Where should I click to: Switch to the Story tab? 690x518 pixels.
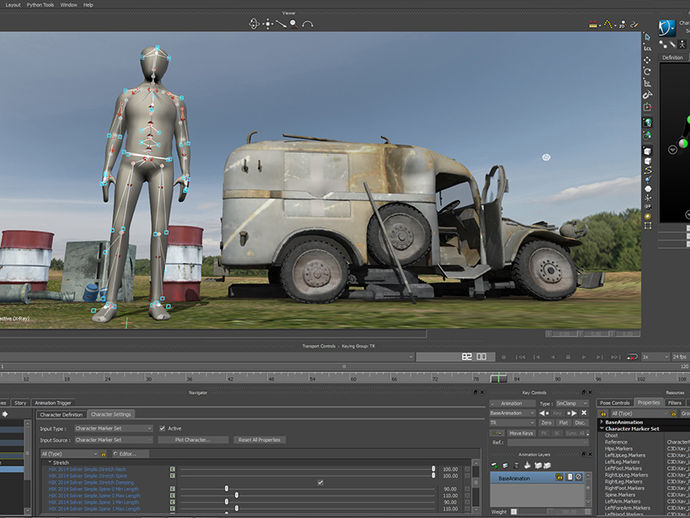tap(20, 403)
